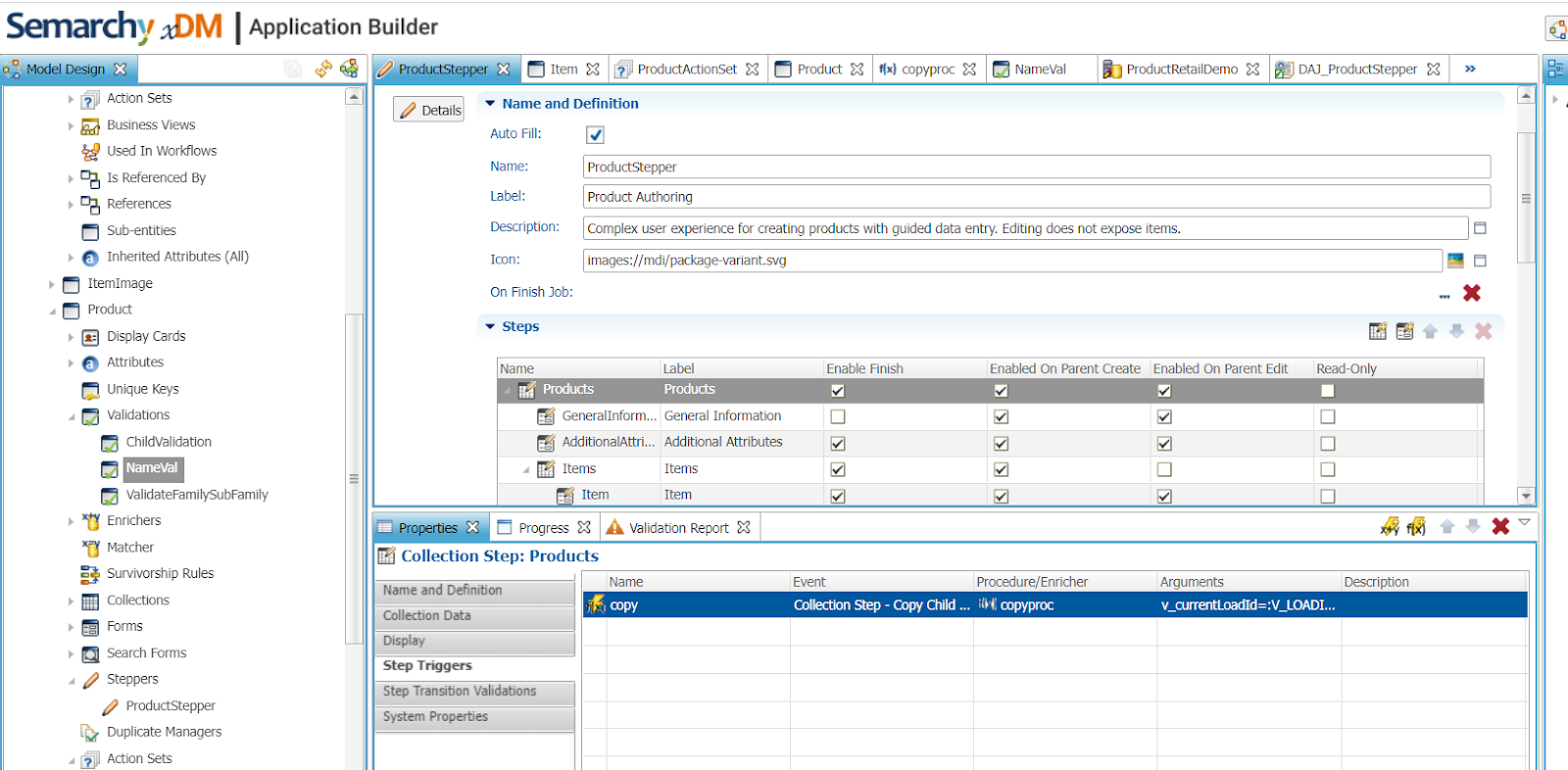Expand the Enrichers tree node

[x=72, y=521]
